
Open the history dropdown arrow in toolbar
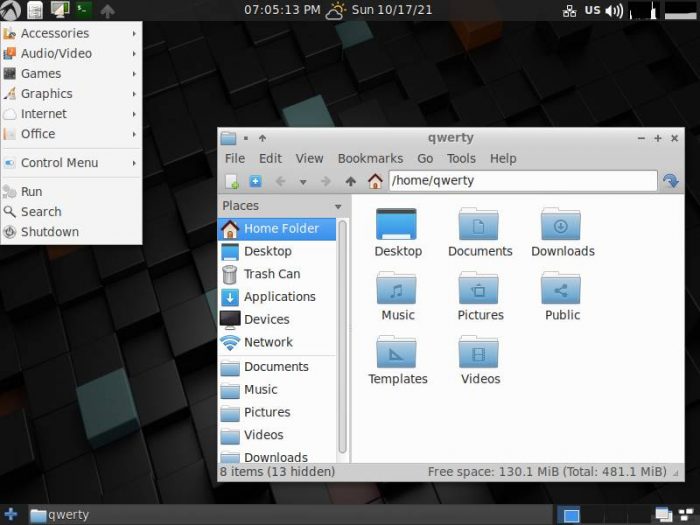tap(302, 182)
